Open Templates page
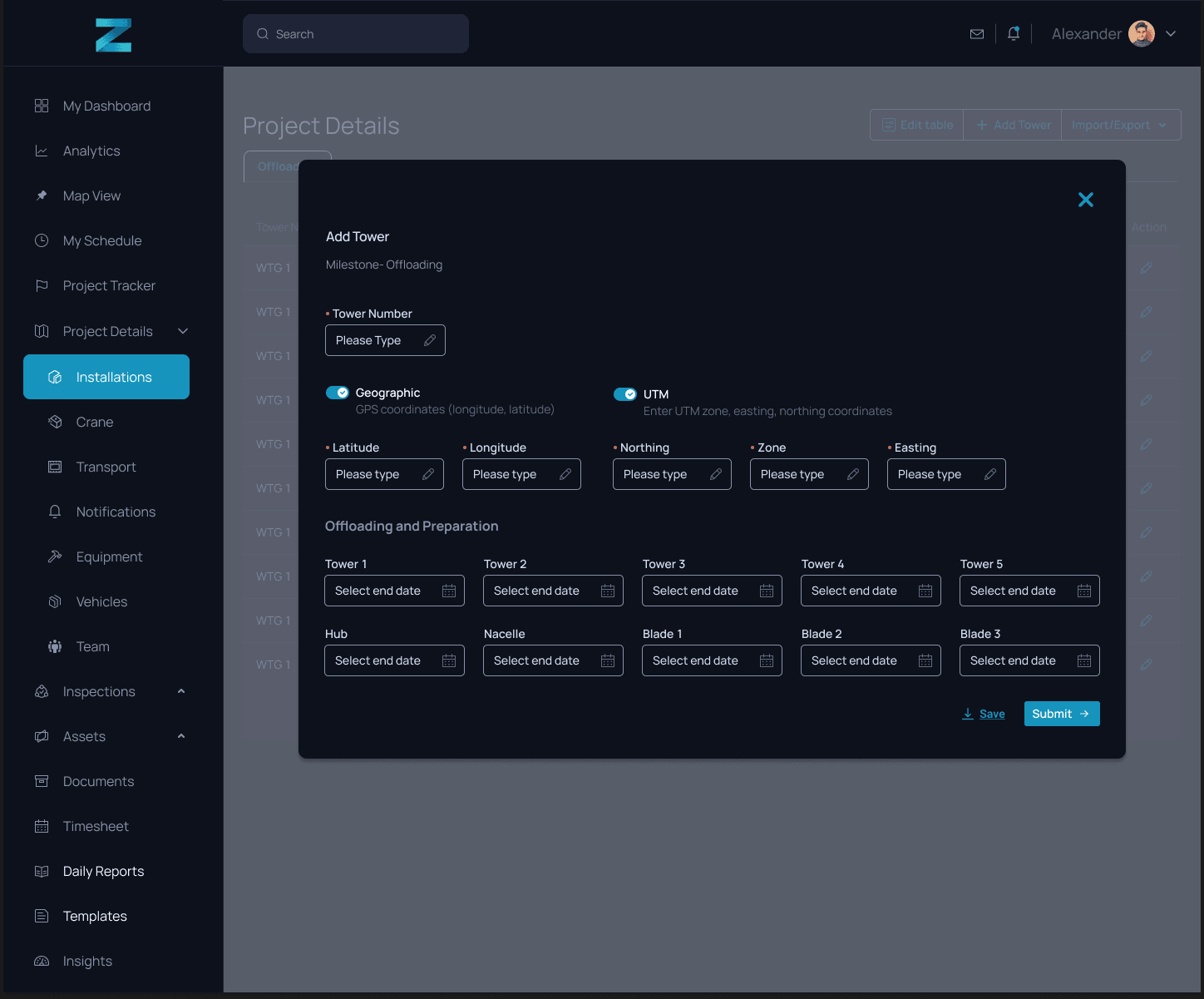This screenshot has width=1204, height=999. click(x=95, y=916)
